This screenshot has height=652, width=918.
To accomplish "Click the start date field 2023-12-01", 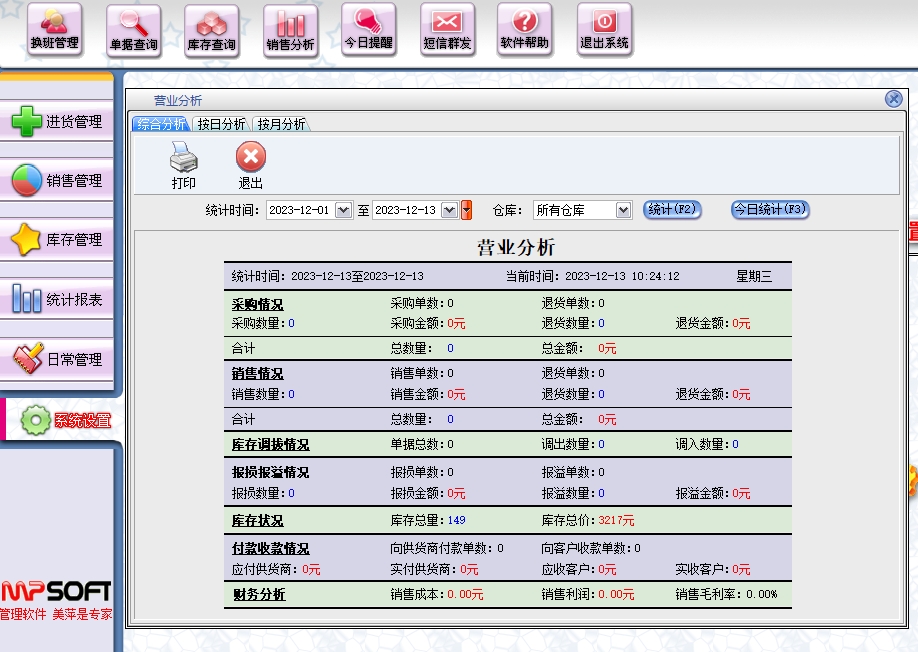I will pos(300,210).
